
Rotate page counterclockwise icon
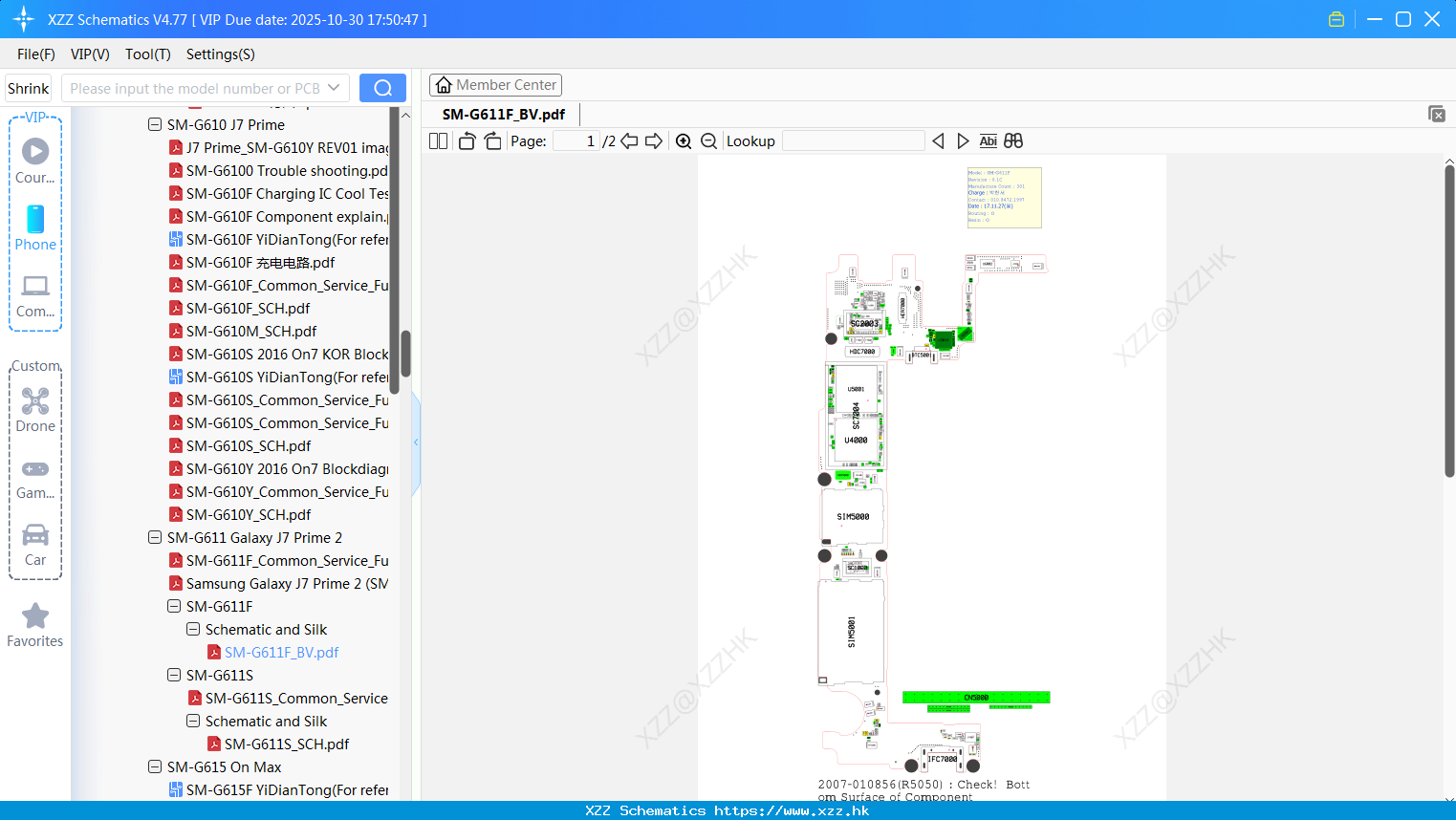[467, 141]
